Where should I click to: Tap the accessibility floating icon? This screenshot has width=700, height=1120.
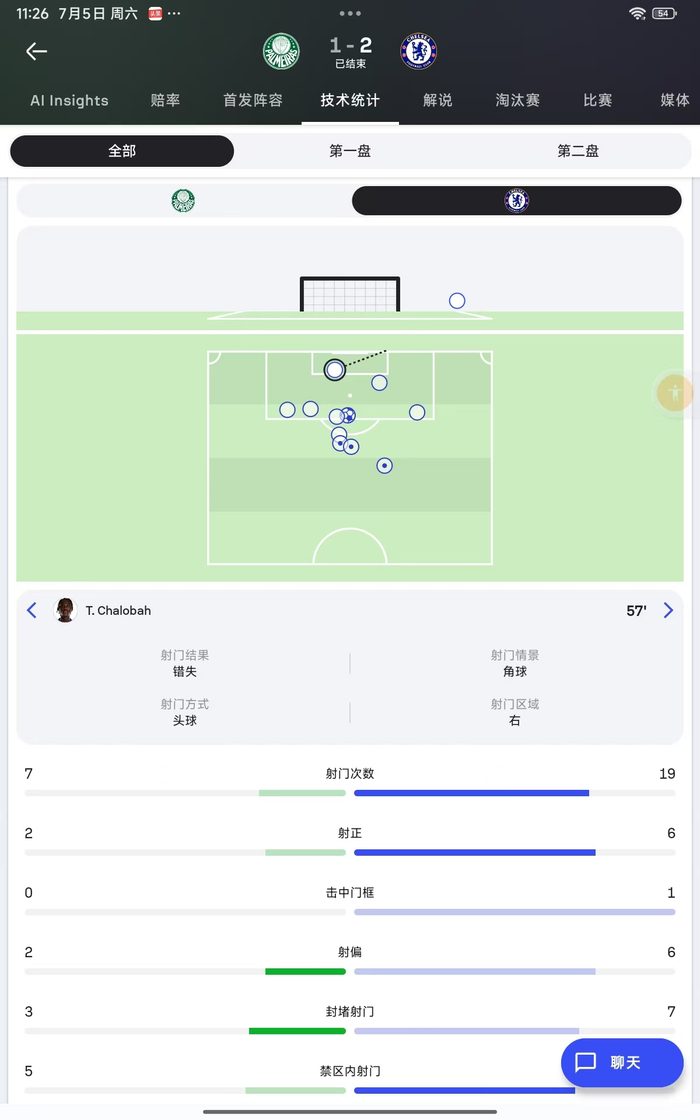676,392
